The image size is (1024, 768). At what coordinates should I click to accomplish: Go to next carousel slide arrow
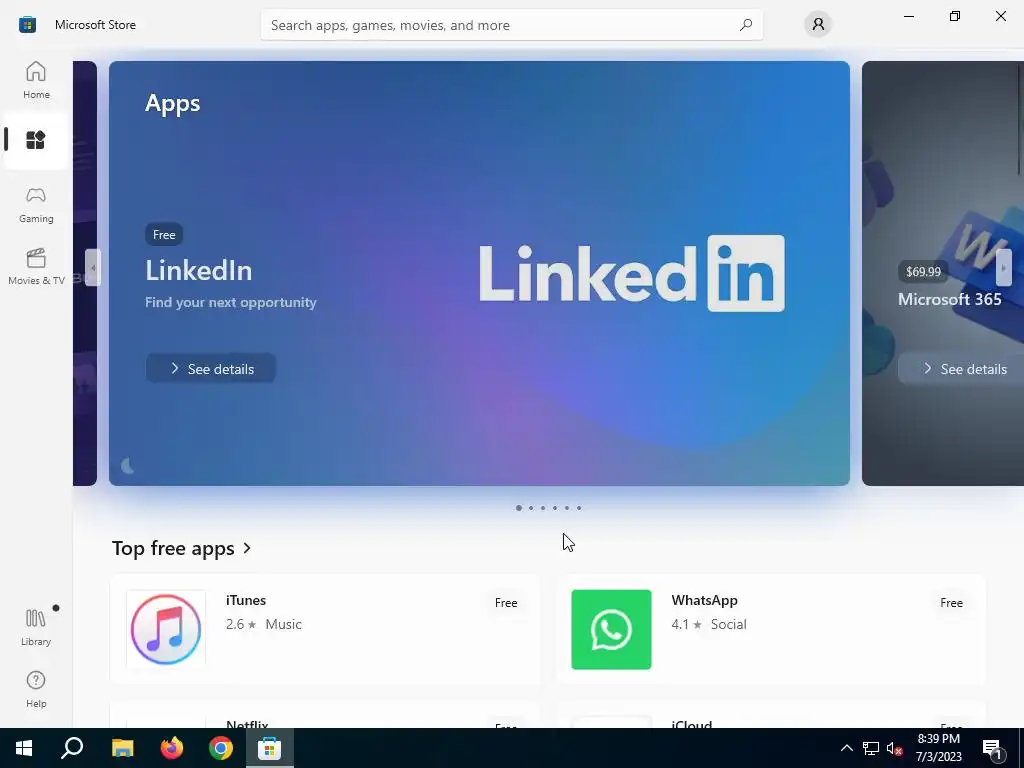[x=1004, y=267]
